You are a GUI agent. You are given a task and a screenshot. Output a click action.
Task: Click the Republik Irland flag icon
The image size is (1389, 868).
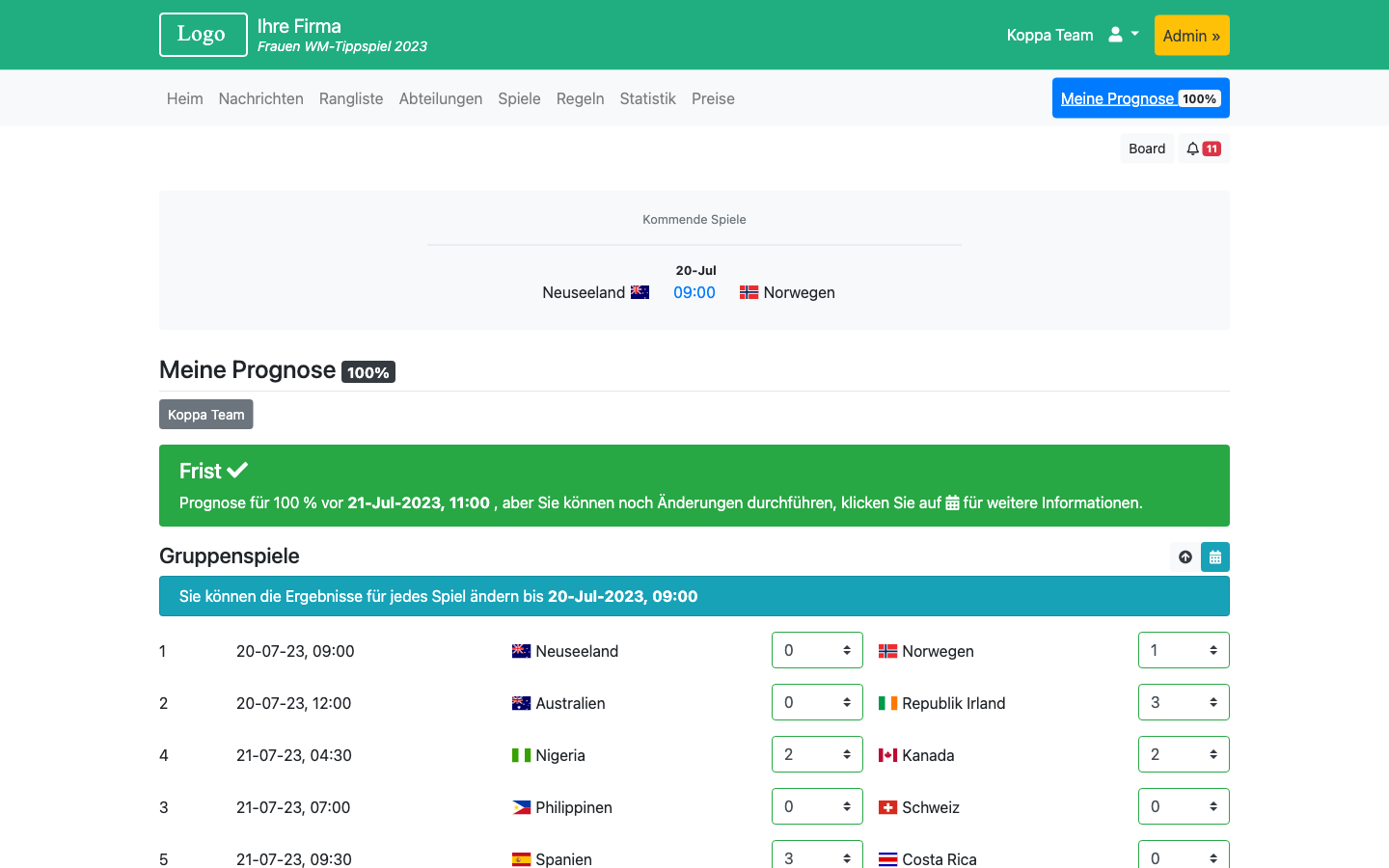click(x=887, y=703)
